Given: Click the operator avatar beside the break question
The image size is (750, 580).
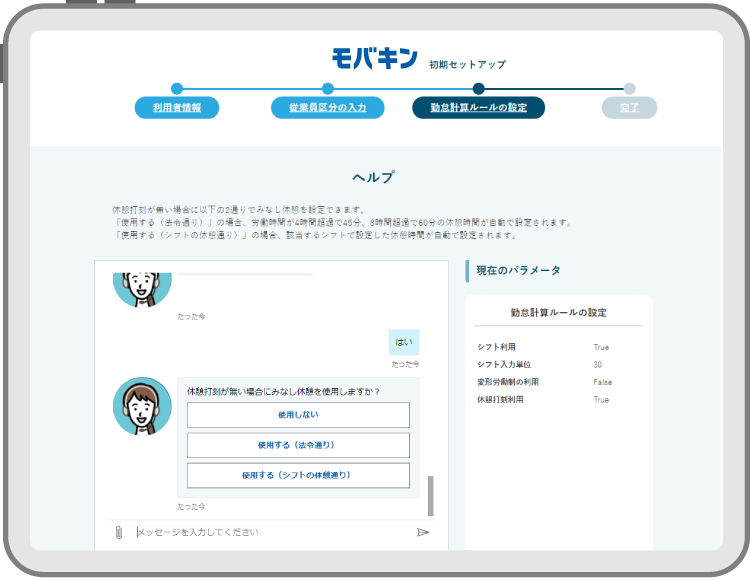Looking at the screenshot, I should click(142, 406).
